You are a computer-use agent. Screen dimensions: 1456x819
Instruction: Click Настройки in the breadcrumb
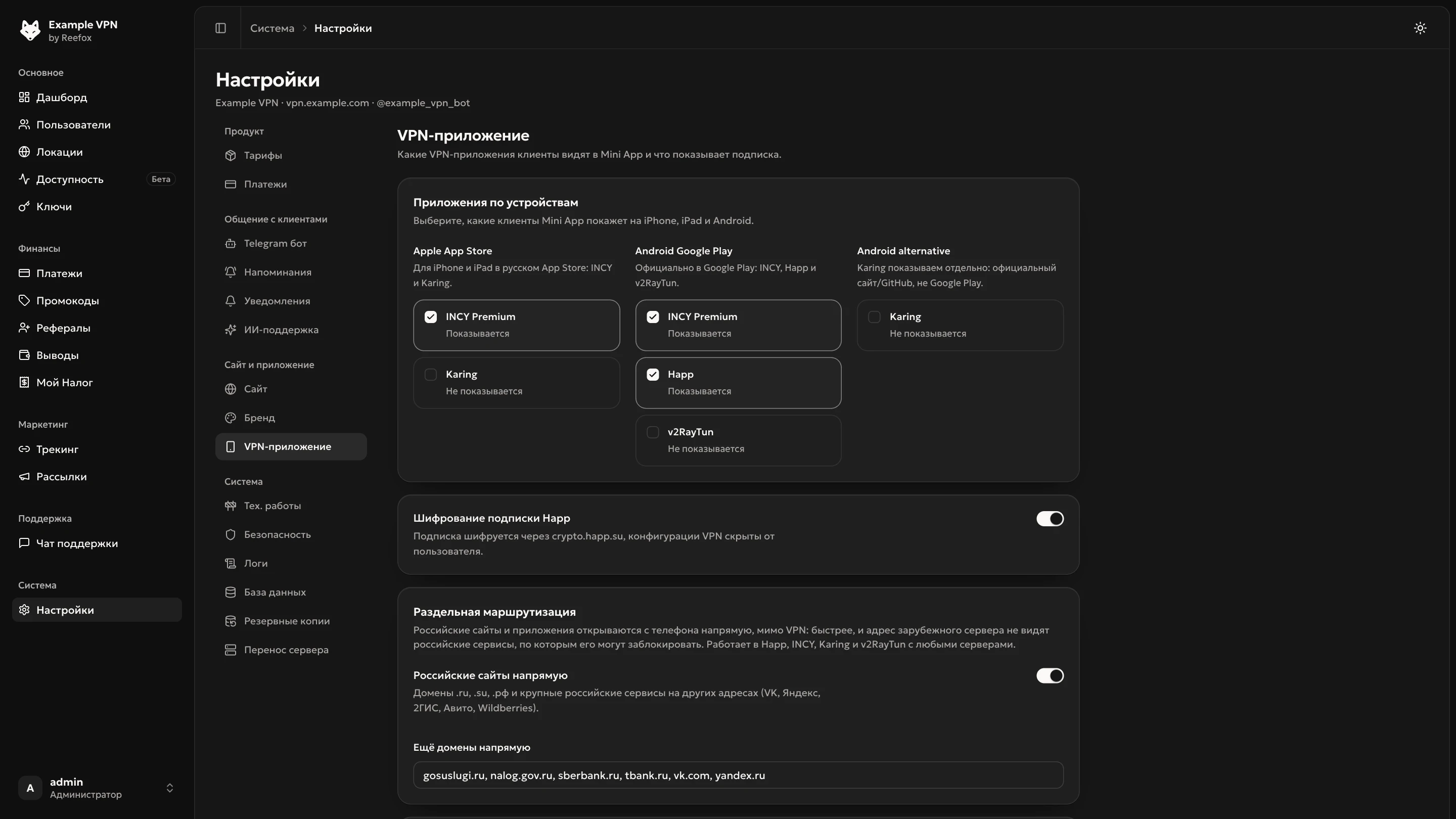343,28
